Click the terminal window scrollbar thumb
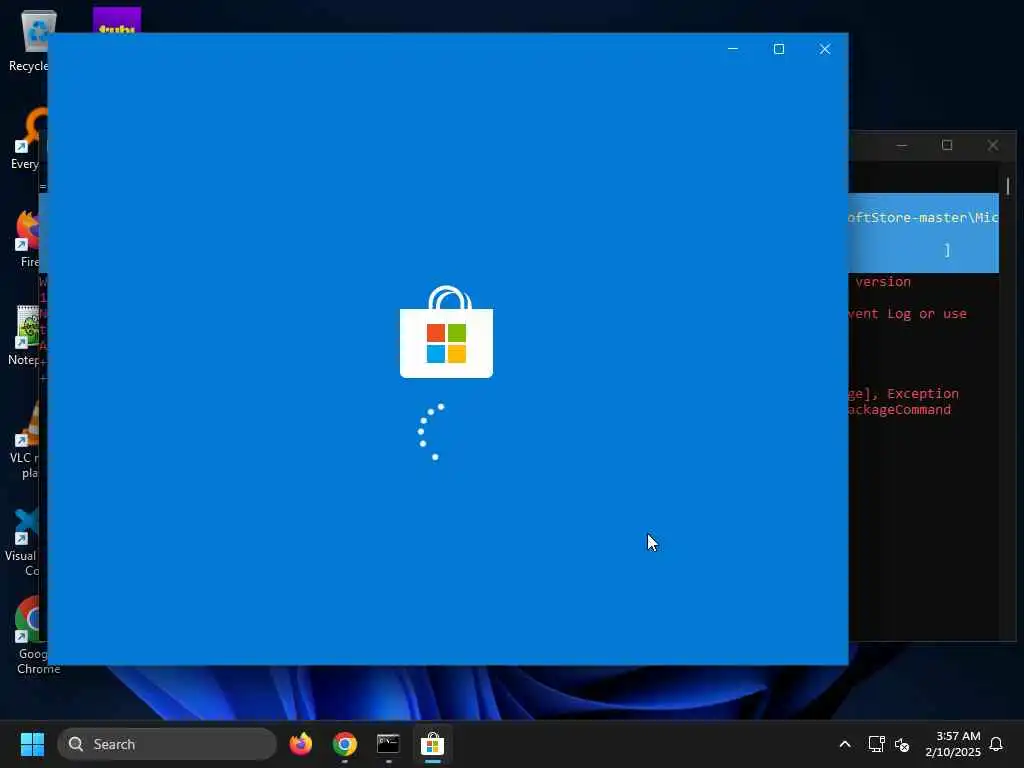This screenshot has width=1024, height=768. tap(1008, 186)
